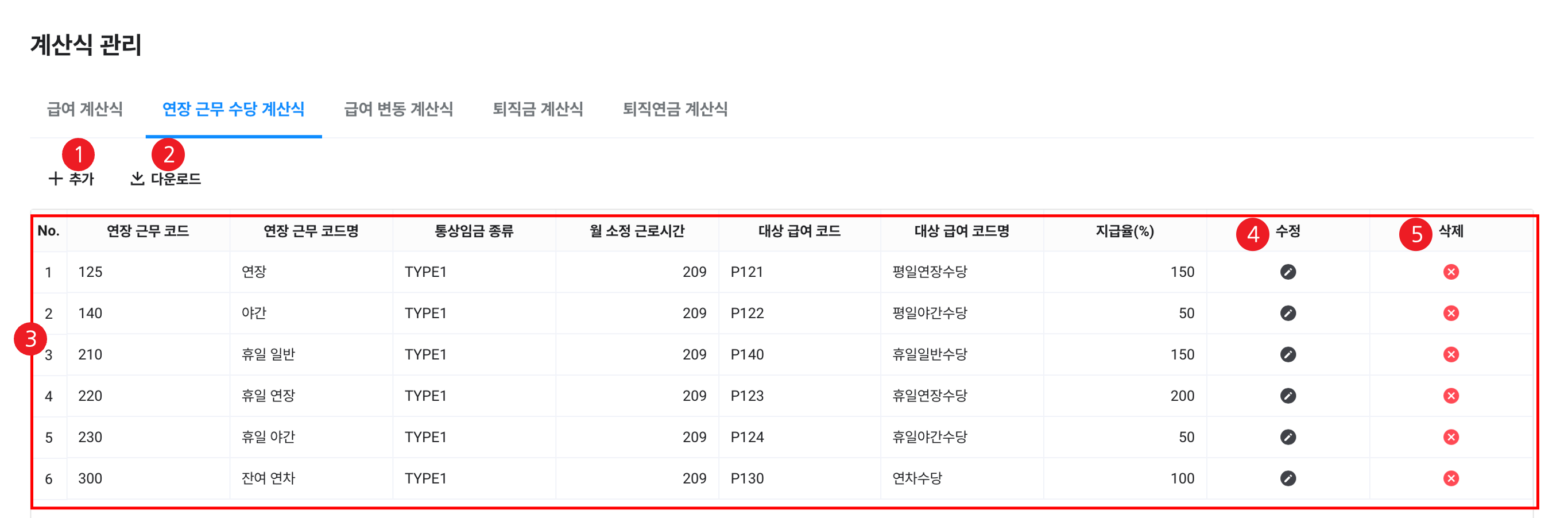Click edit pencil for 잔여 연차 row
Viewport: 1568px width, 518px height.
(1287, 478)
